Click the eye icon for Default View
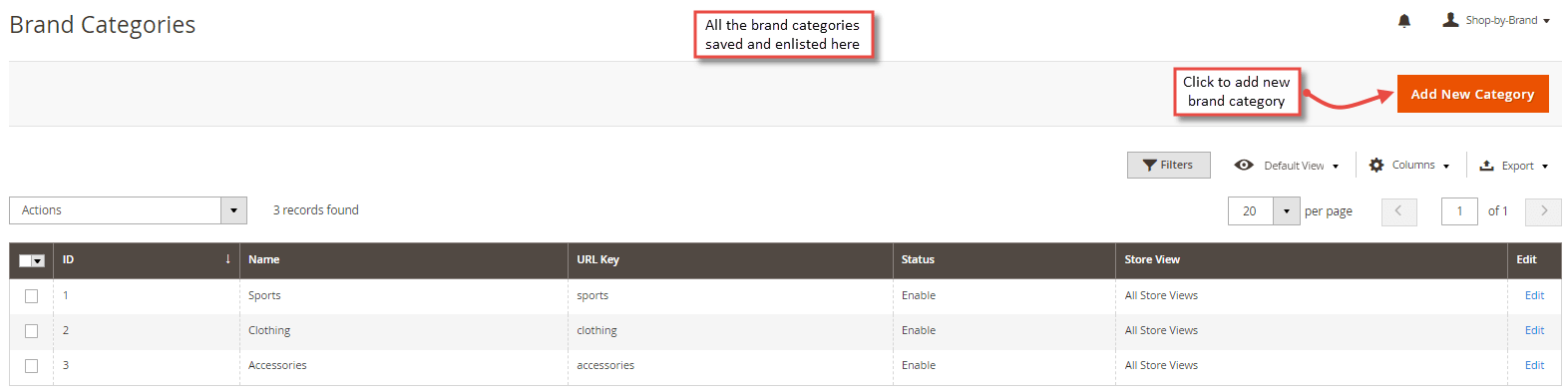Screen dimensions: 1568x392 1244,166
